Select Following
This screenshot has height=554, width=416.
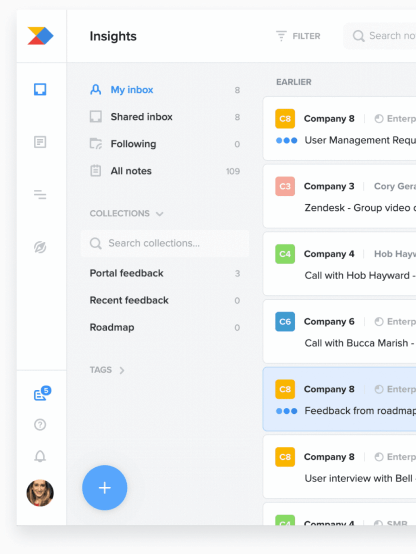tap(165, 144)
